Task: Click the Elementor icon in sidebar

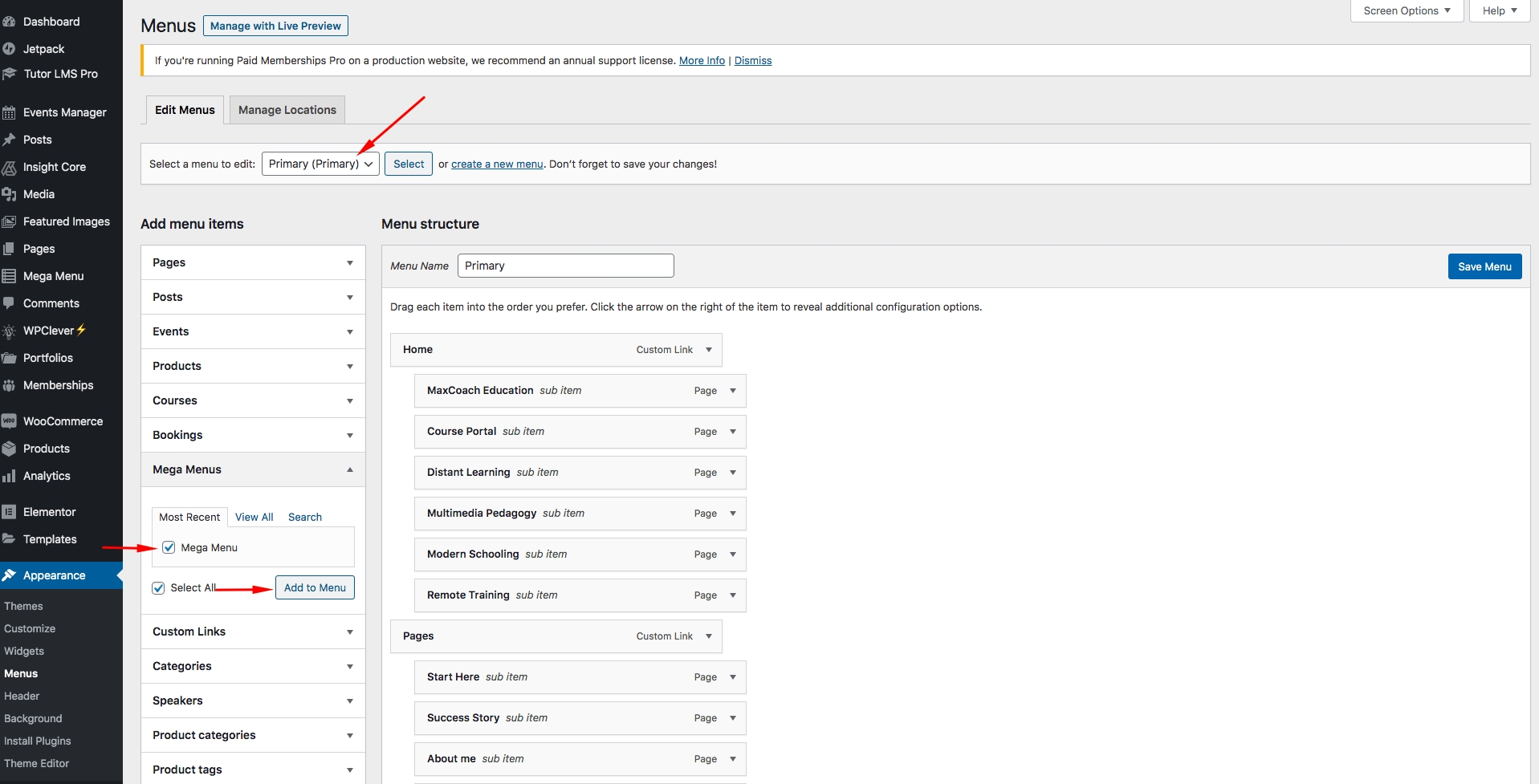Action: [x=10, y=512]
